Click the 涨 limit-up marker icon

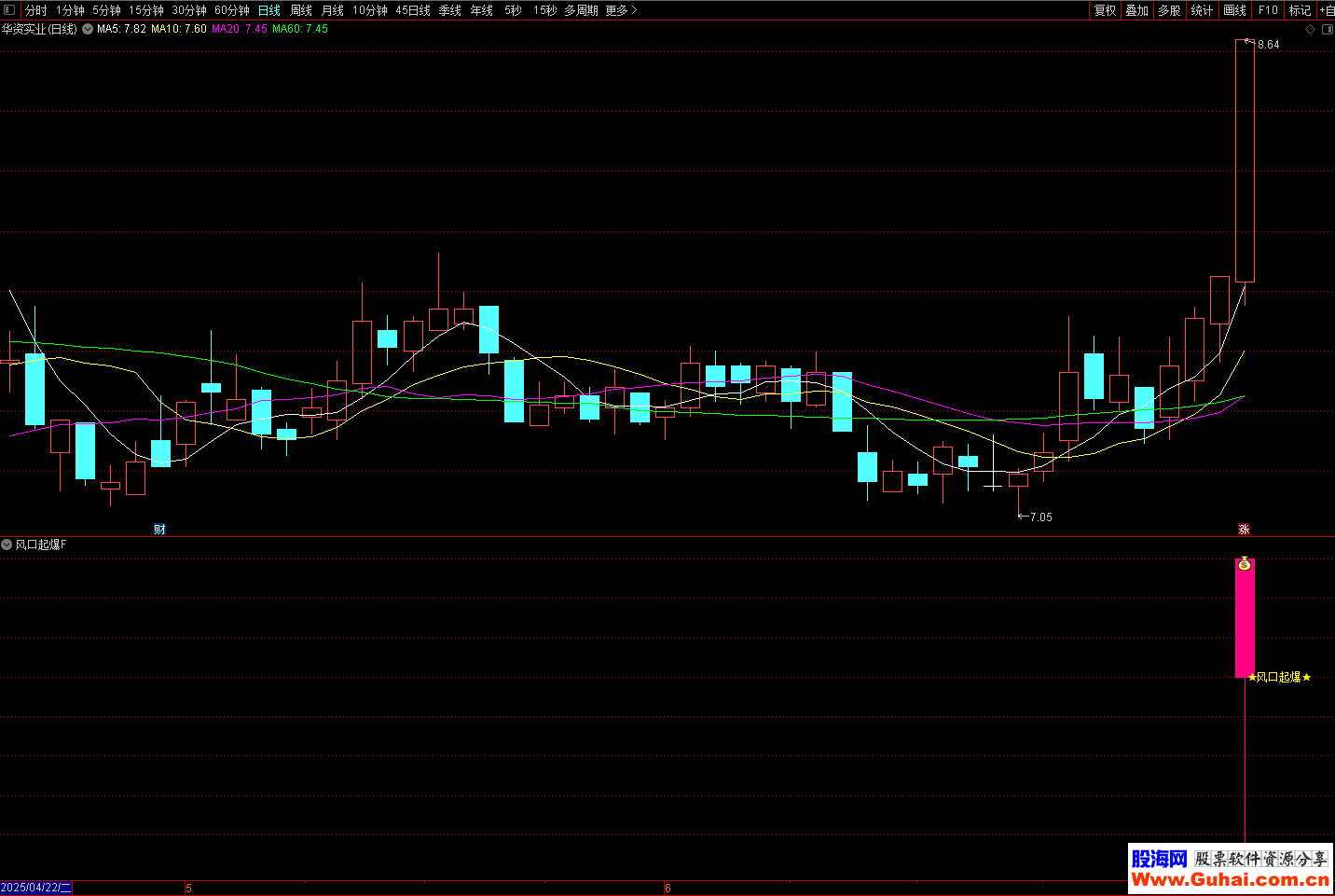(1244, 530)
